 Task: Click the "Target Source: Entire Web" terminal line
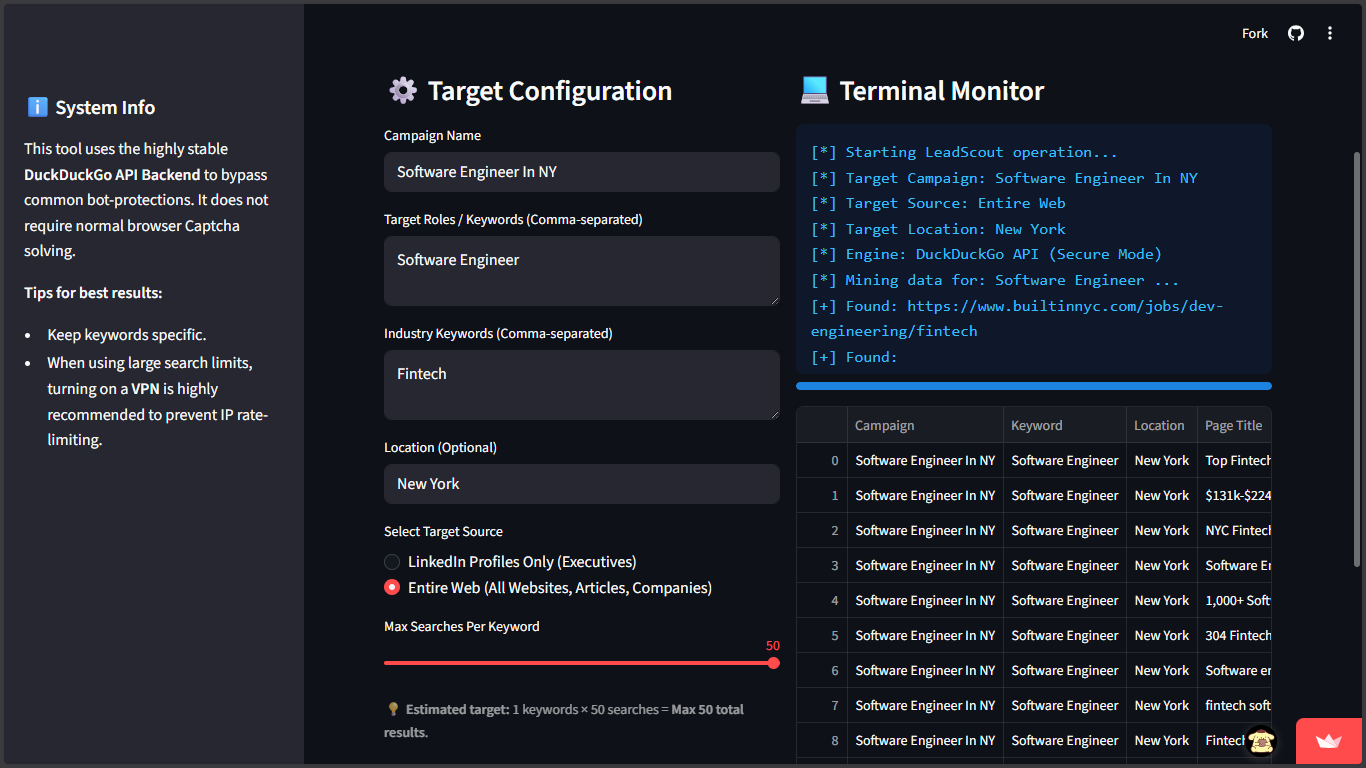point(938,203)
